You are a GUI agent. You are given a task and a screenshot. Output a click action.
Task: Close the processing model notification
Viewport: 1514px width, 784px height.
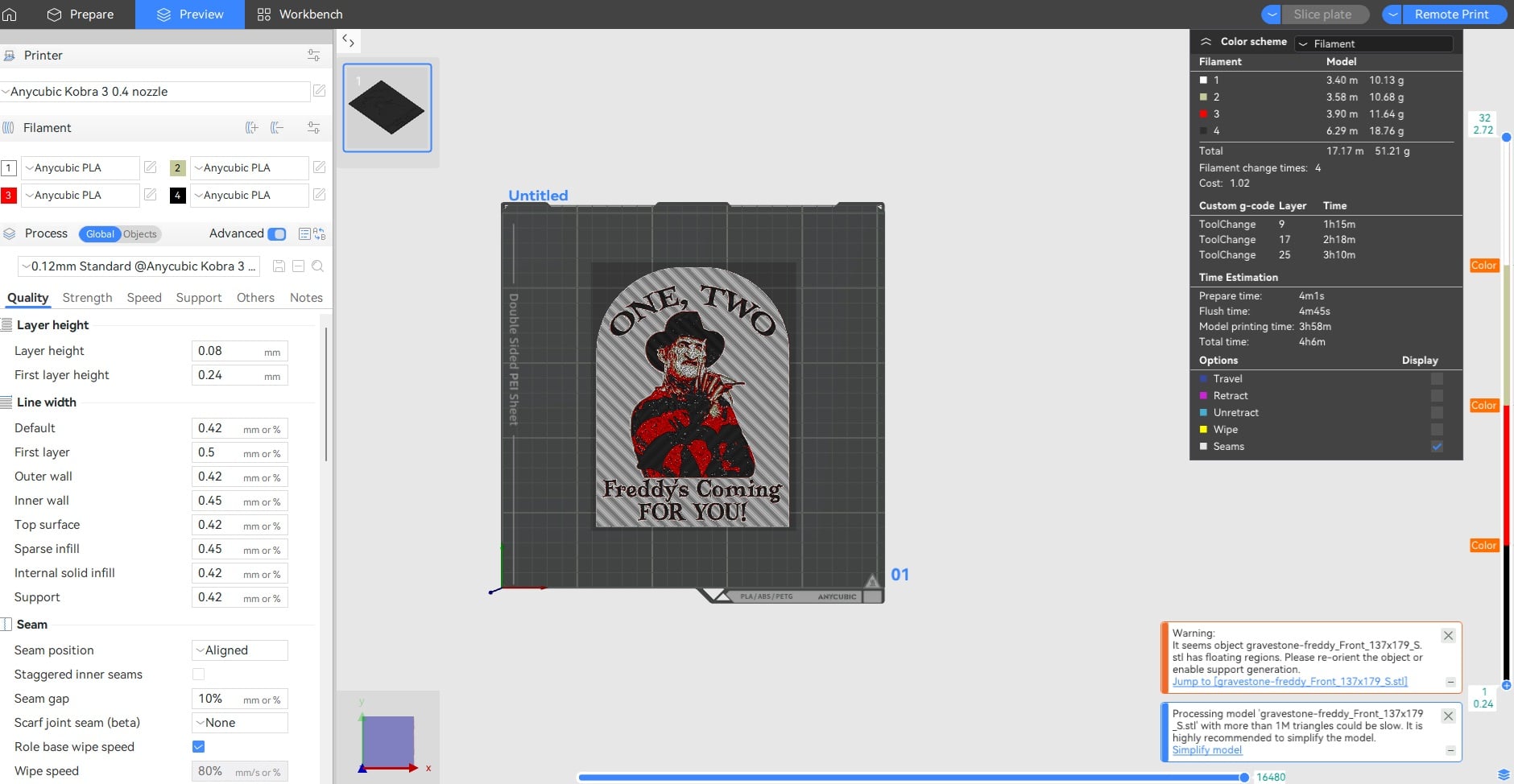1448,716
